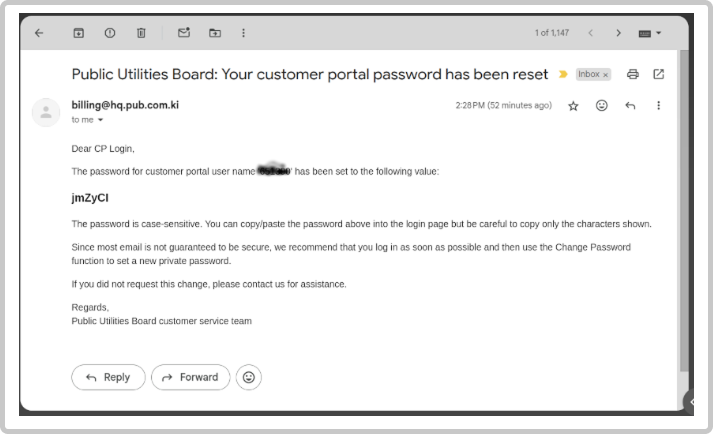713x434 pixels.
Task: Open the Move to folder icon
Action: click(215, 33)
